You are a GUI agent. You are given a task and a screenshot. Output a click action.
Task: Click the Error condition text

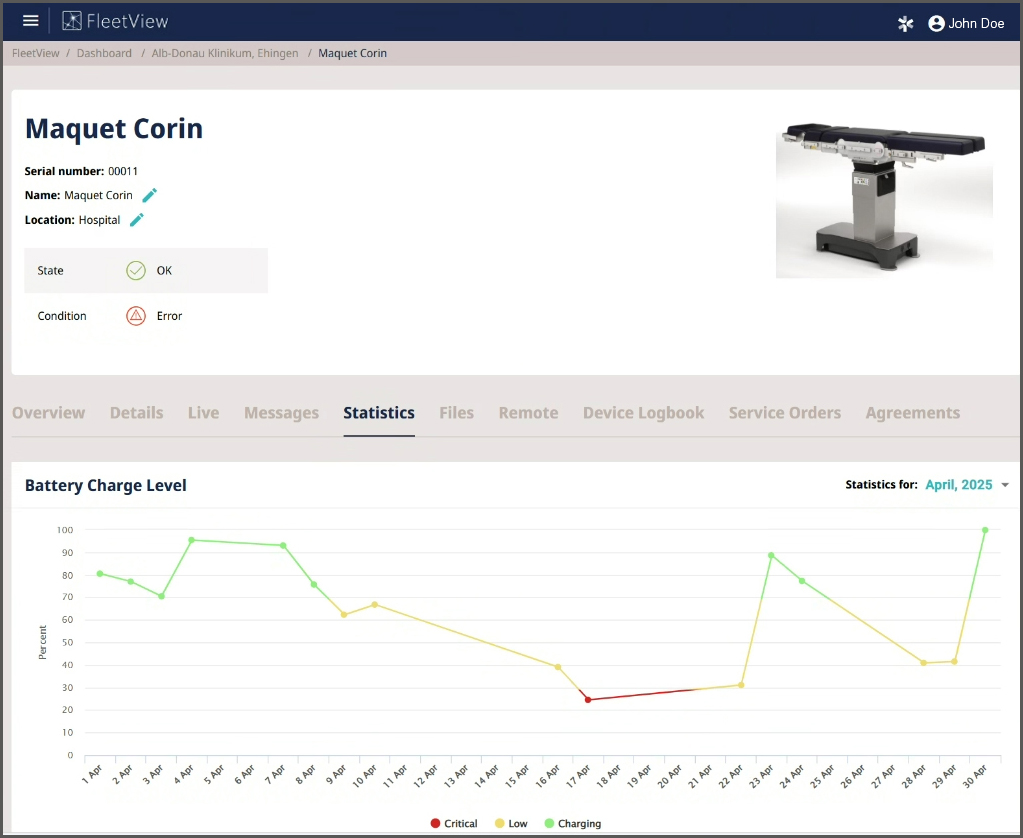(169, 316)
